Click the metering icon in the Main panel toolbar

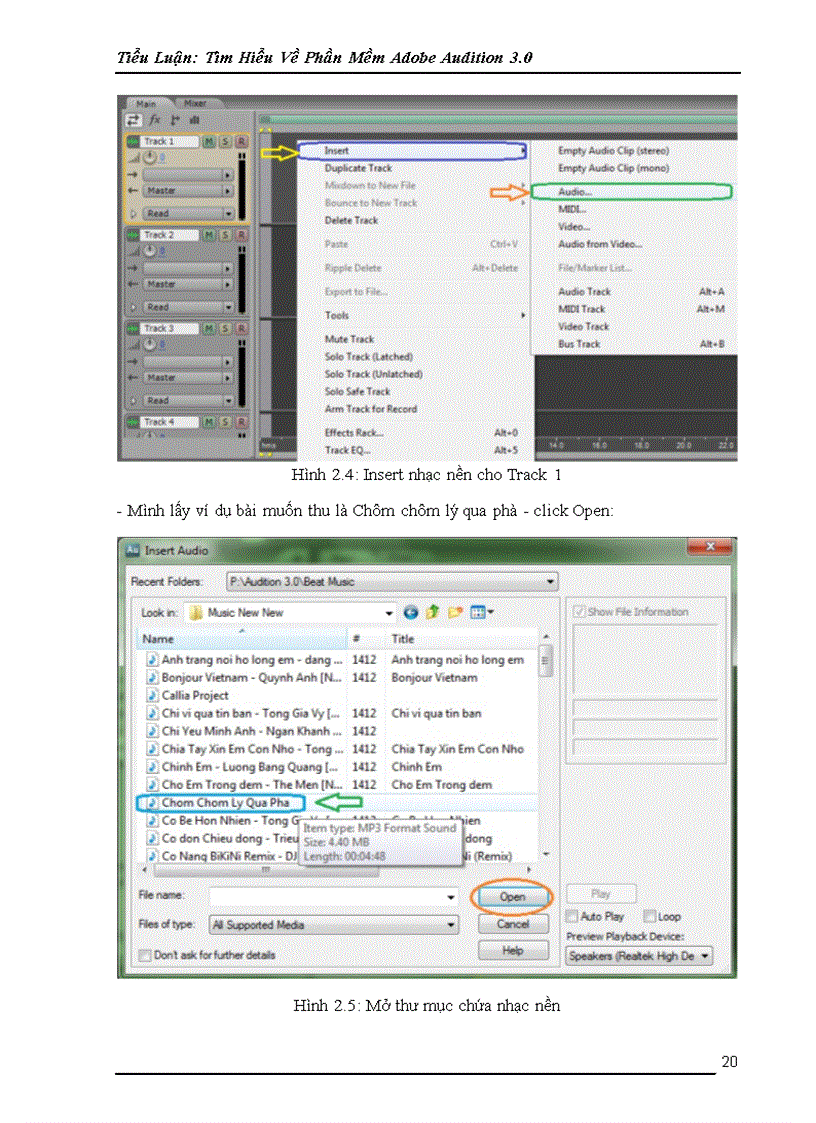point(196,119)
